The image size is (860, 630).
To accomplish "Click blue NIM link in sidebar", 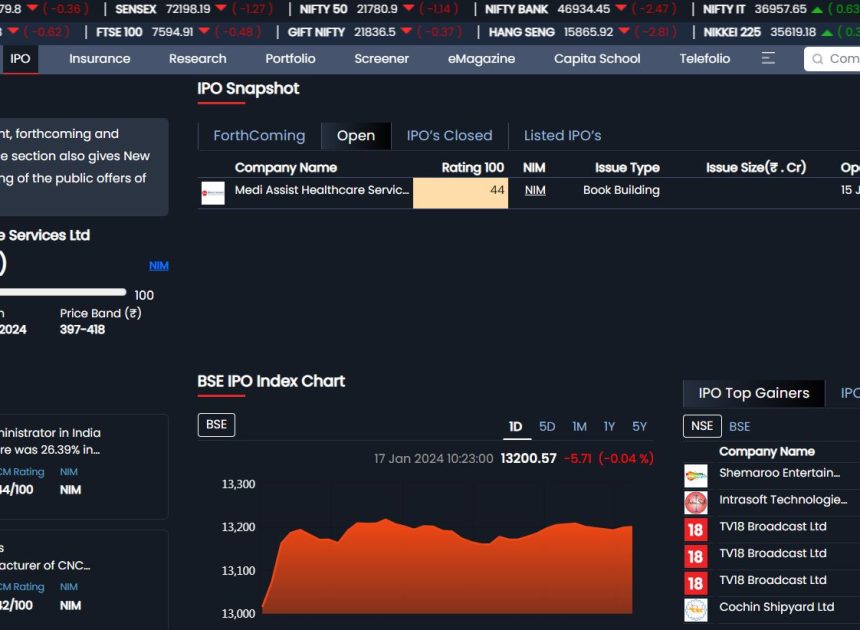I will tap(159, 266).
